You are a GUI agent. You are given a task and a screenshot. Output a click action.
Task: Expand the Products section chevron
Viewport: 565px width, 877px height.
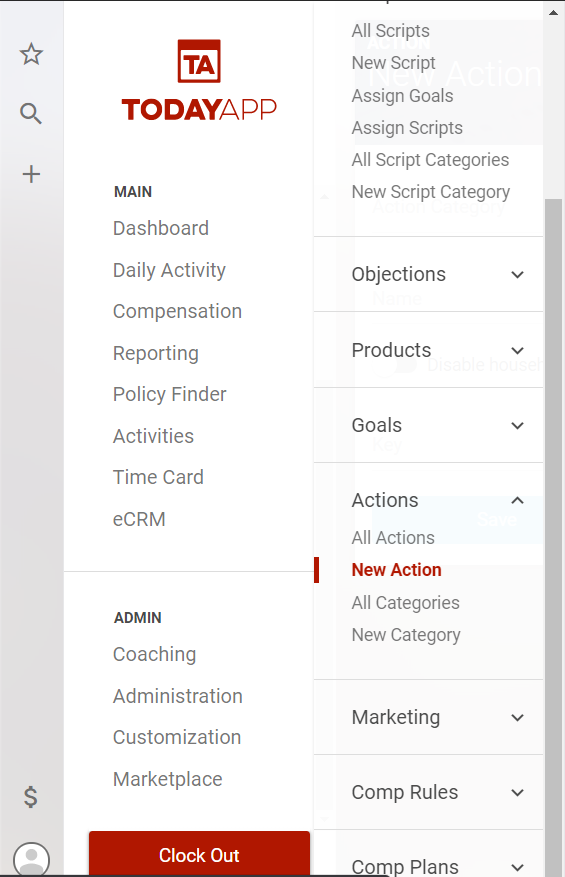(517, 351)
